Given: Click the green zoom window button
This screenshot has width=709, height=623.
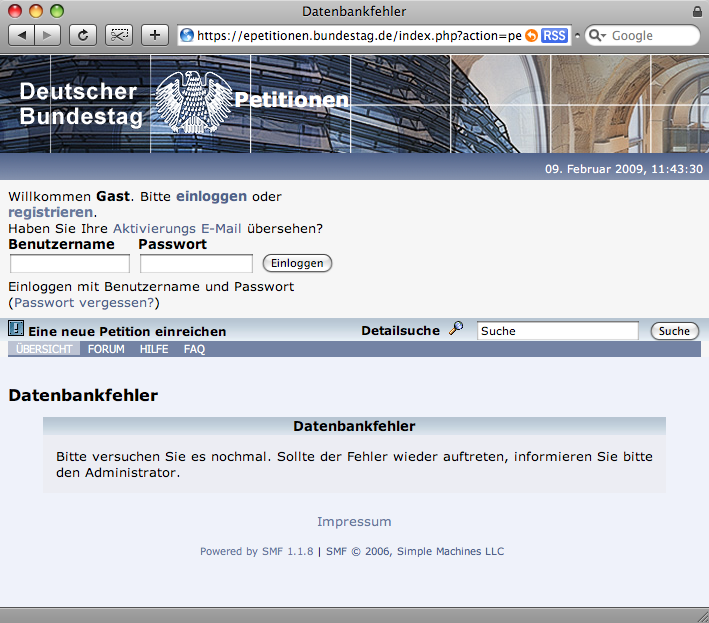Looking at the screenshot, I should (x=57, y=11).
